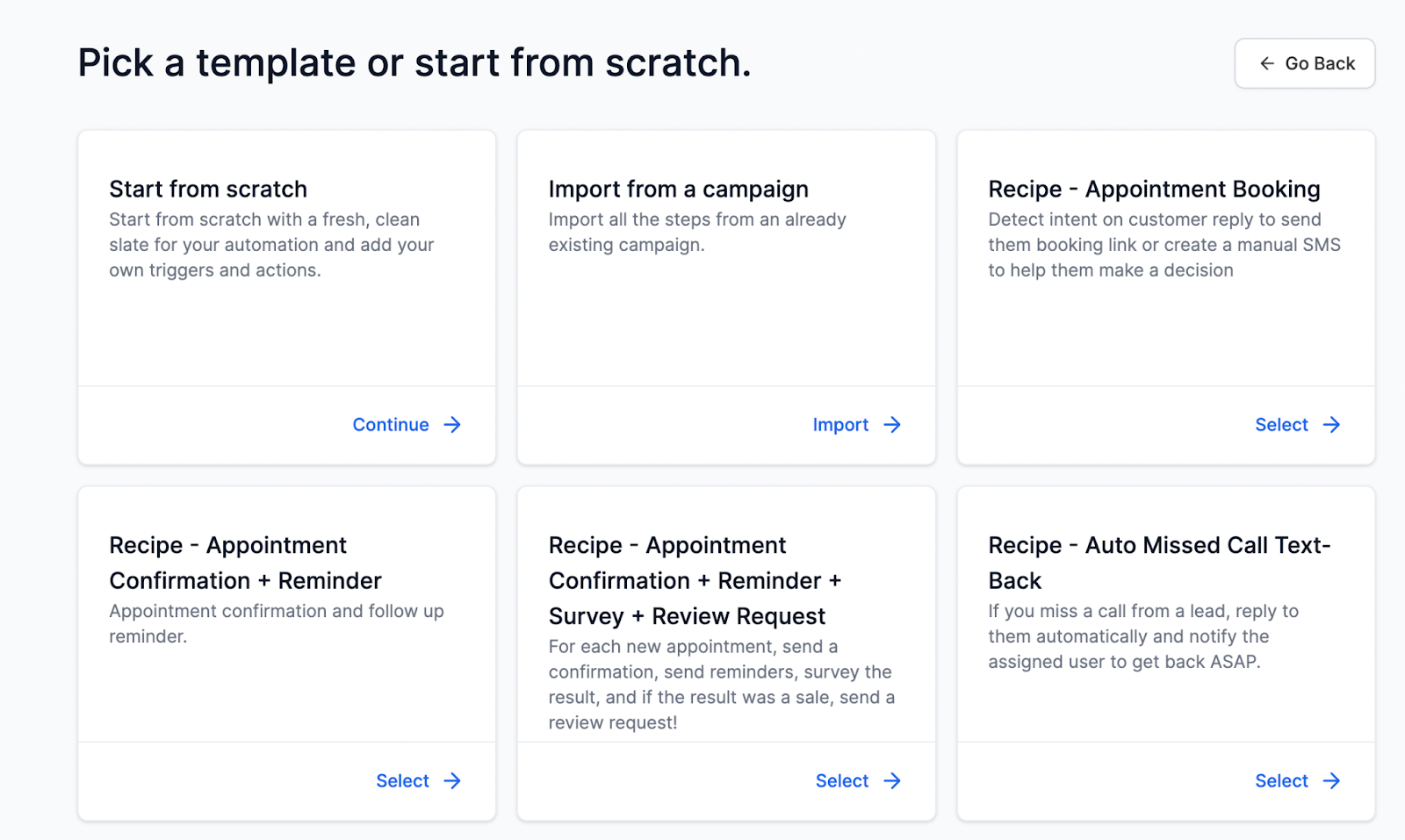Click the left arrow icon beside Go Back
This screenshot has width=1405, height=840.
point(1267,63)
